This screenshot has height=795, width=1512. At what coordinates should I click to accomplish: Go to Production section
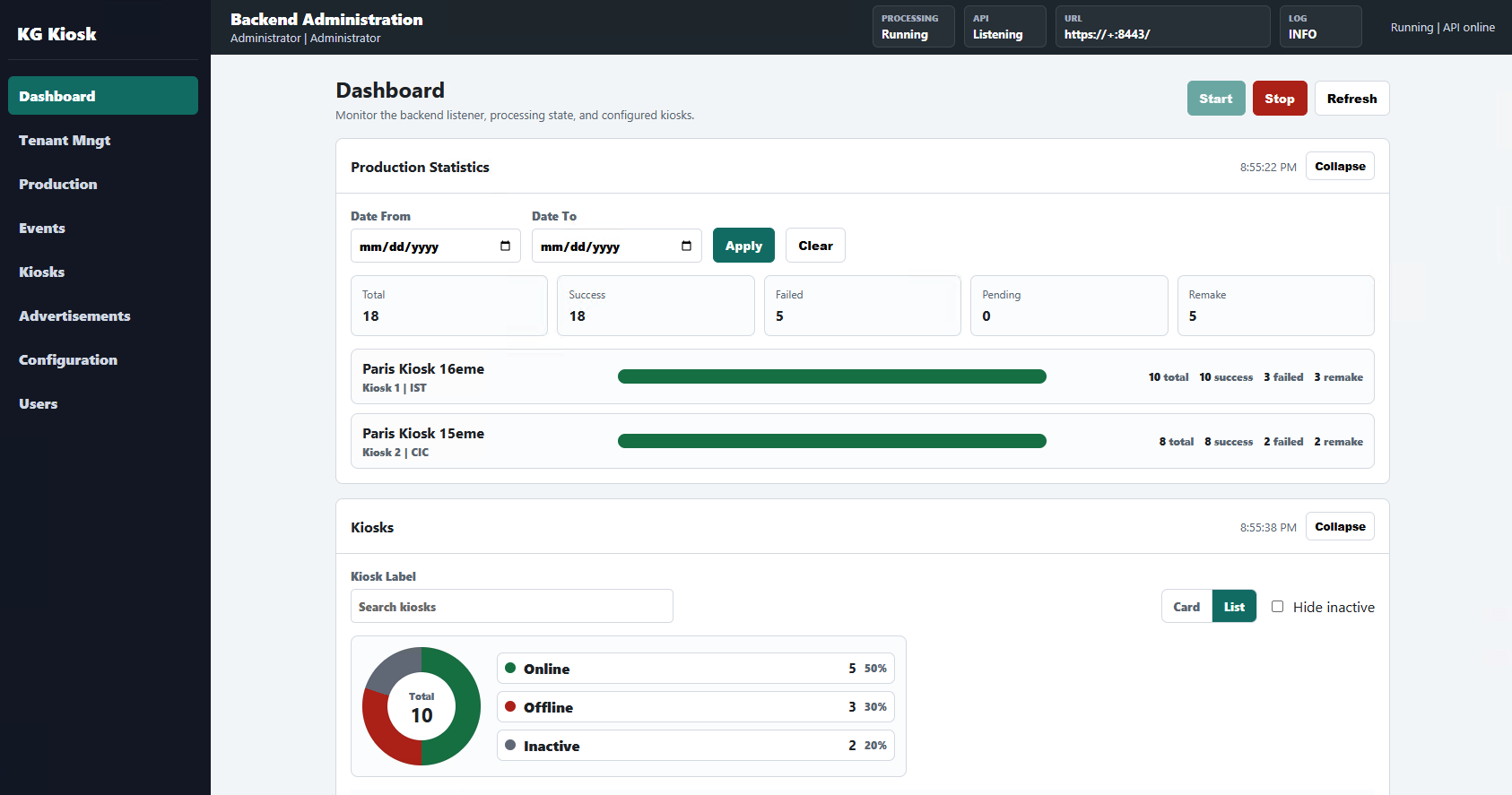[103, 184]
